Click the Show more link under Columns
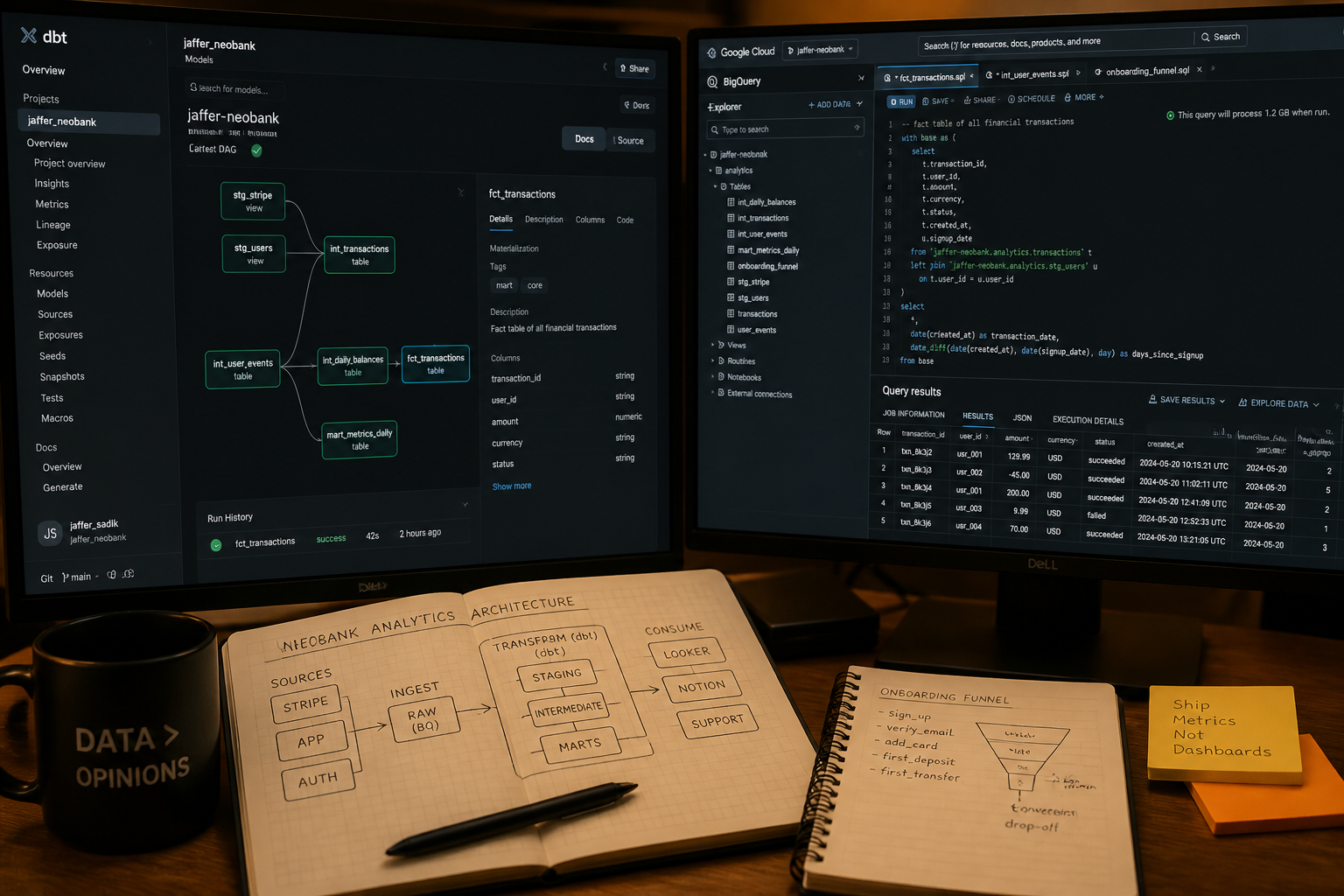 512,486
